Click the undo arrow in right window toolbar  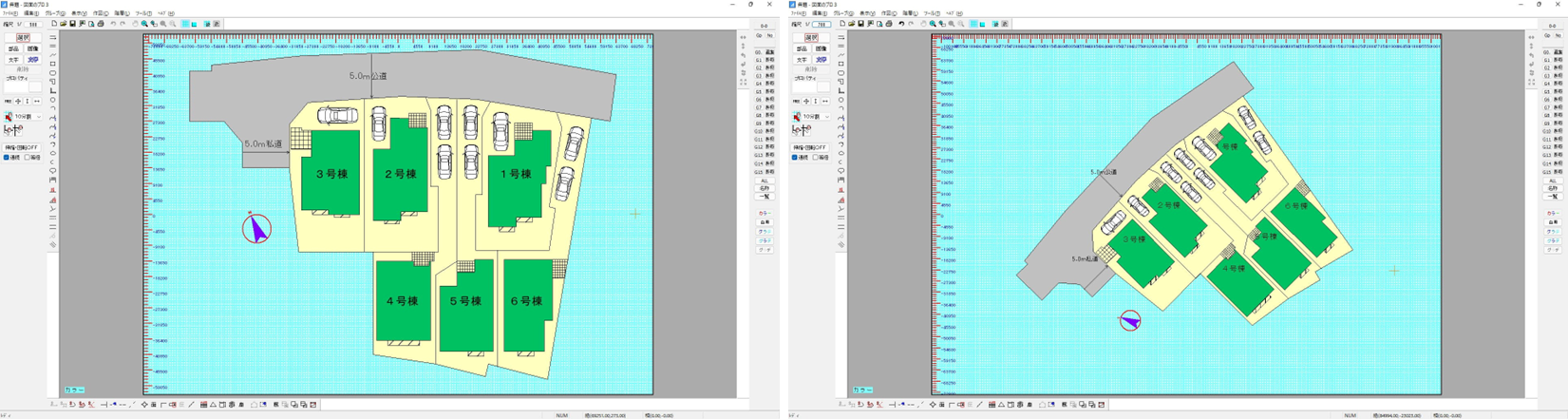point(901,24)
